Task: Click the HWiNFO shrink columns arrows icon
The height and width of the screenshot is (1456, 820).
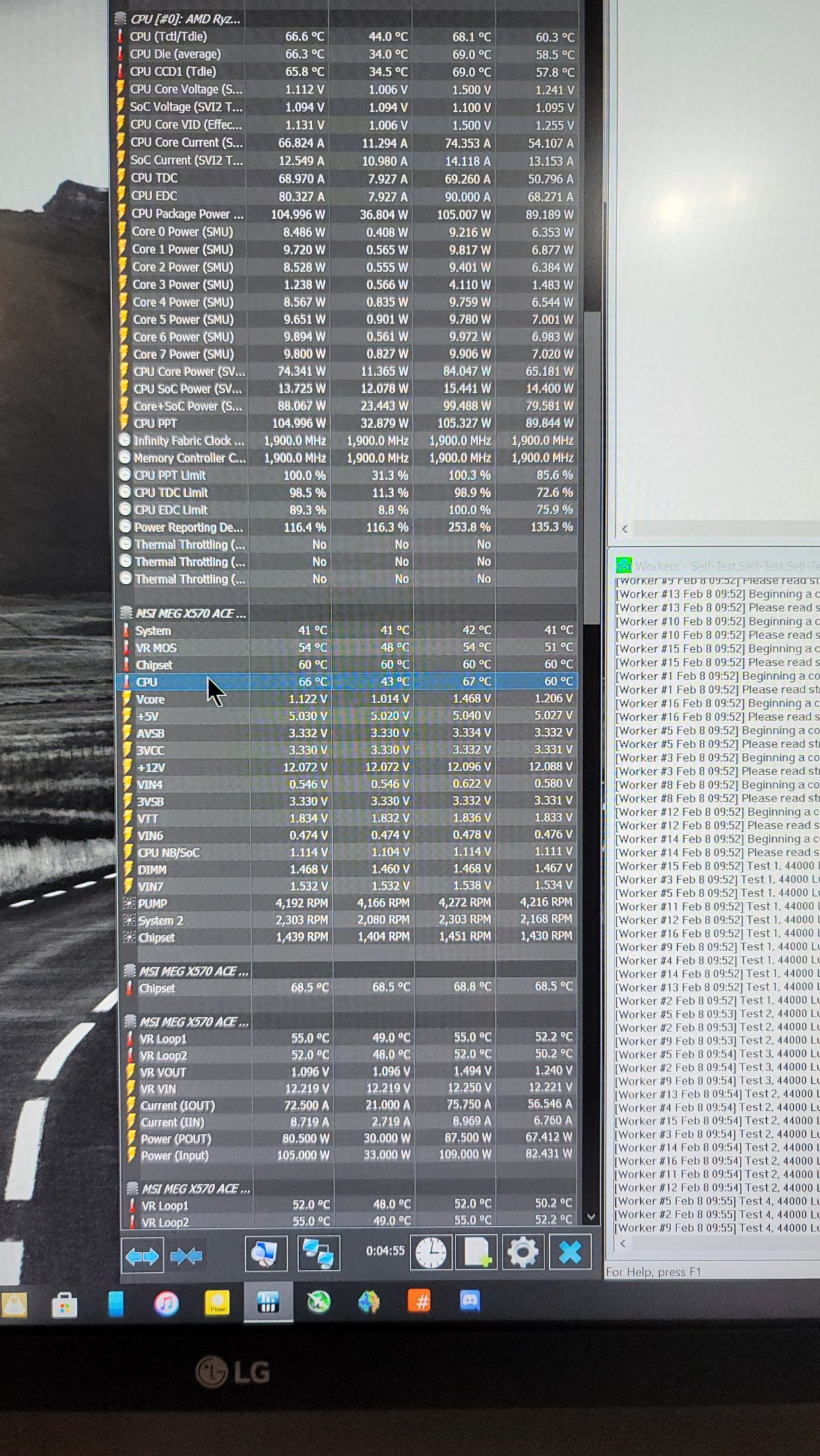Action: pos(187,1255)
